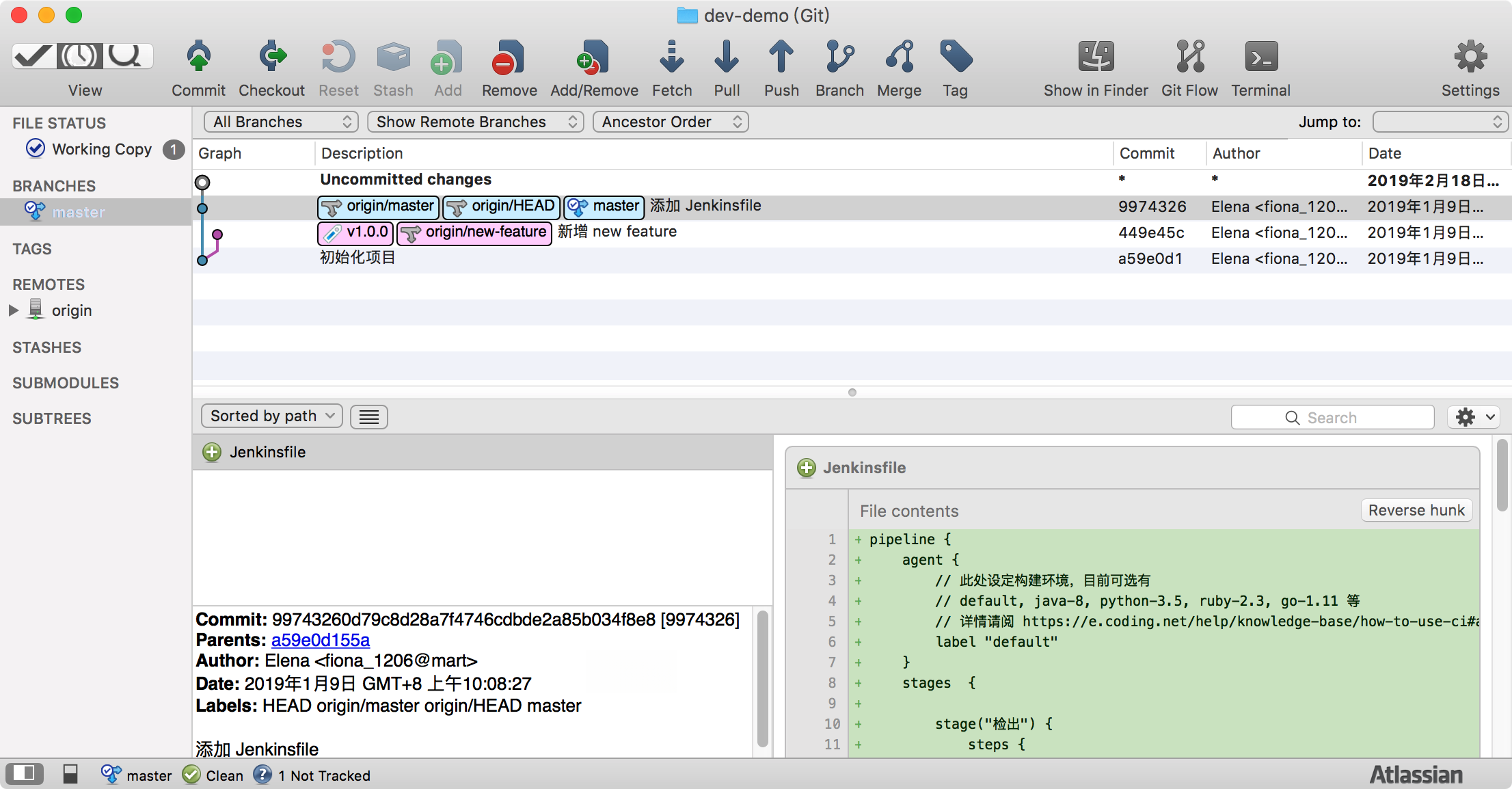Viewport: 1512px width, 789px height.
Task: Click the BRANCHES sidebar section
Action: [x=54, y=186]
